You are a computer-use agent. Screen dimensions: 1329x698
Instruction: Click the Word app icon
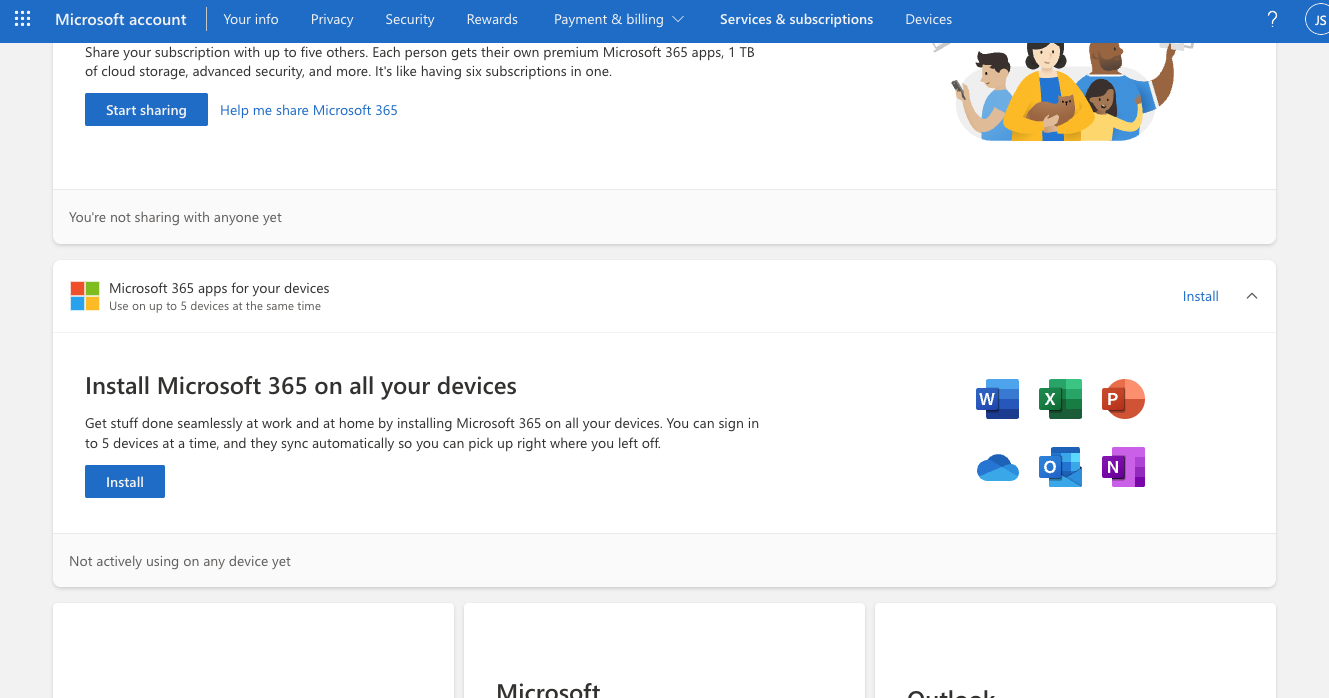[997, 399]
